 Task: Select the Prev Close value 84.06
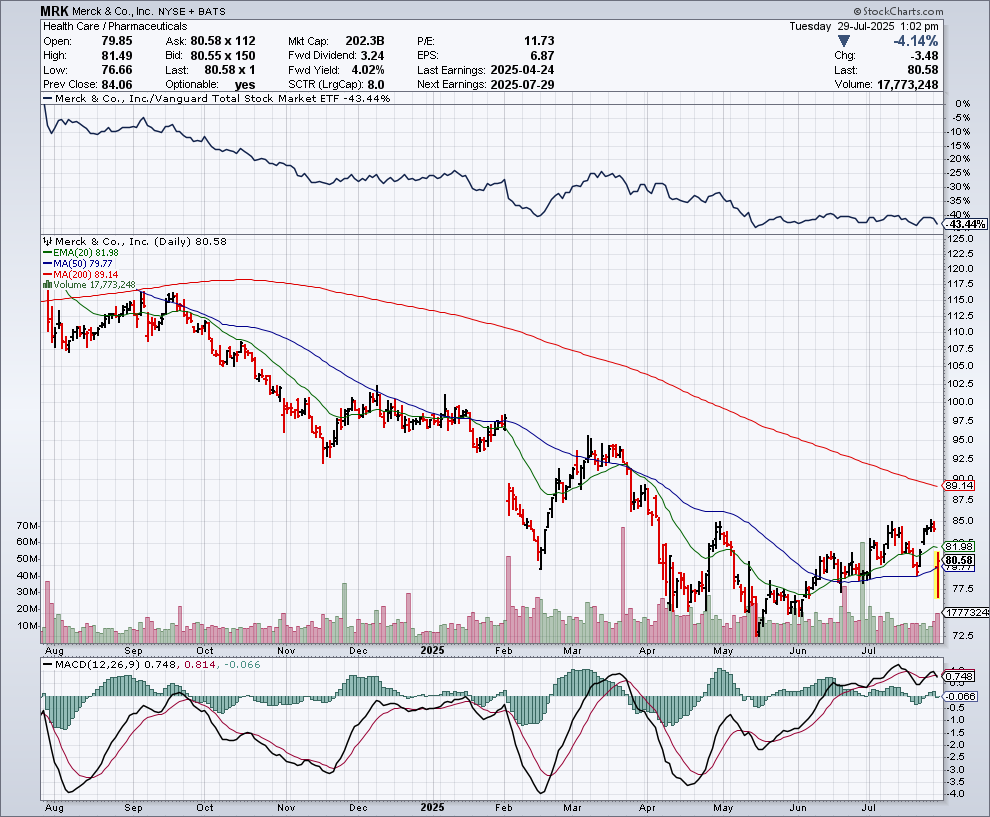(117, 85)
